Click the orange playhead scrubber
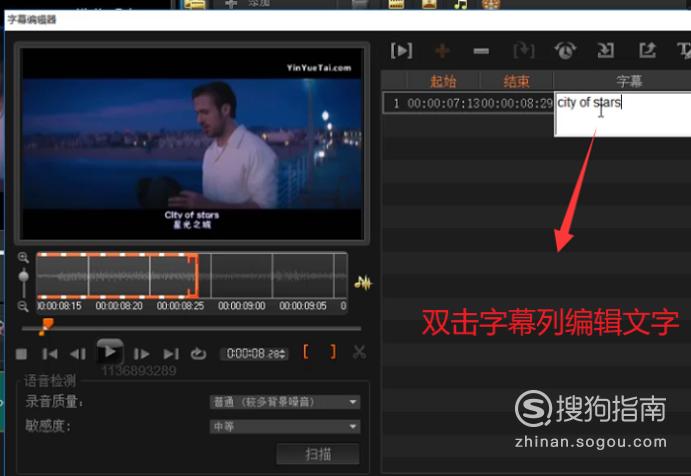691x476 pixels. (x=46, y=326)
